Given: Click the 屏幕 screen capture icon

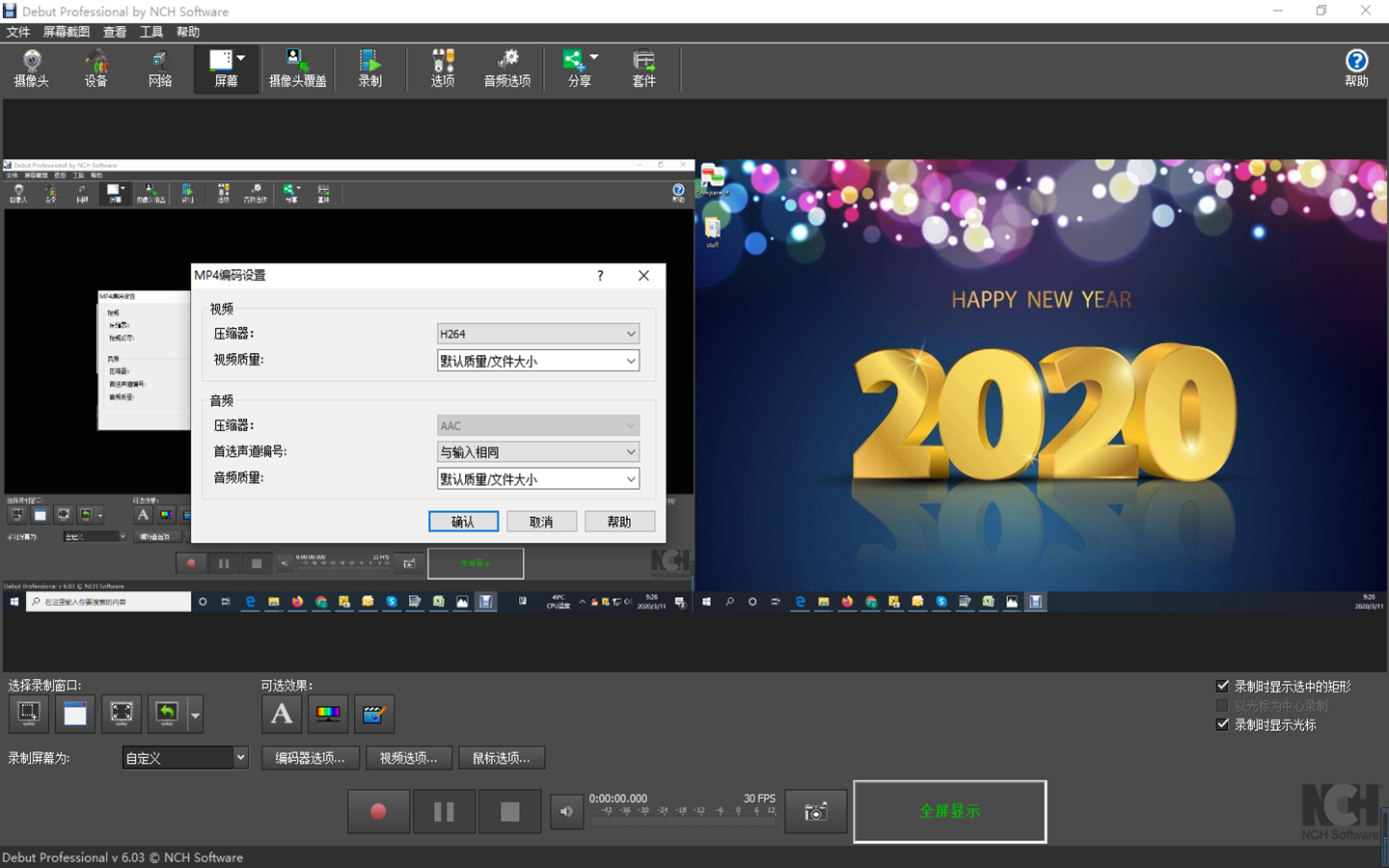Looking at the screenshot, I should [226, 68].
